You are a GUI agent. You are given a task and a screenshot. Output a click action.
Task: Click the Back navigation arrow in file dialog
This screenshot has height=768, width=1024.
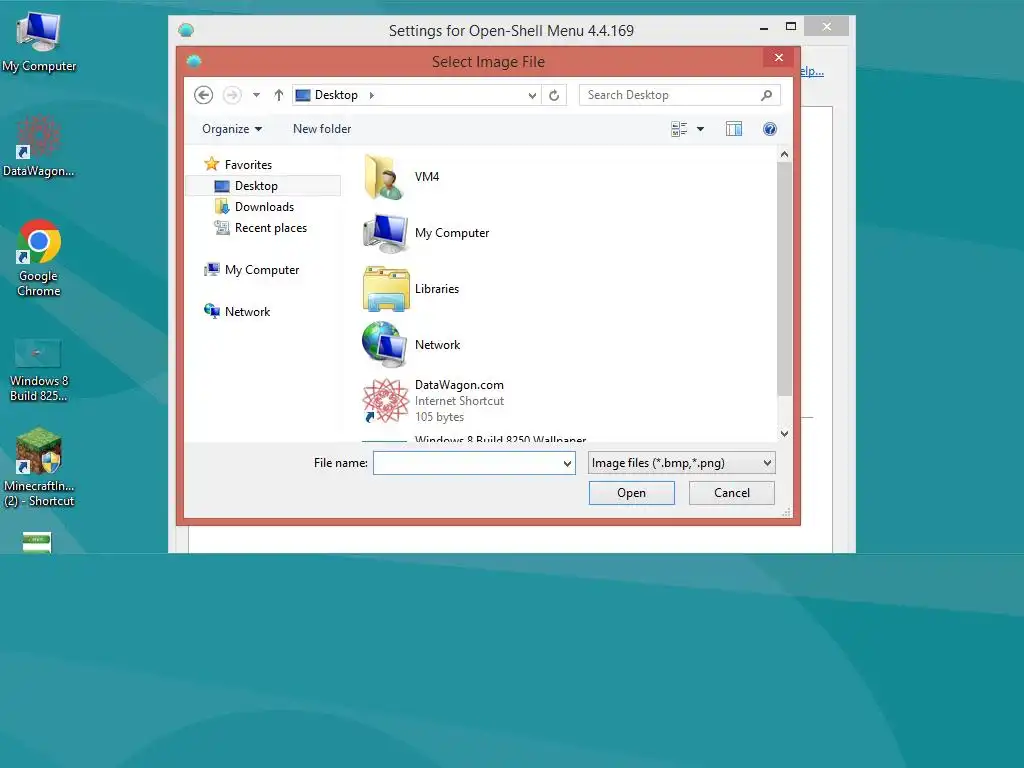click(203, 95)
